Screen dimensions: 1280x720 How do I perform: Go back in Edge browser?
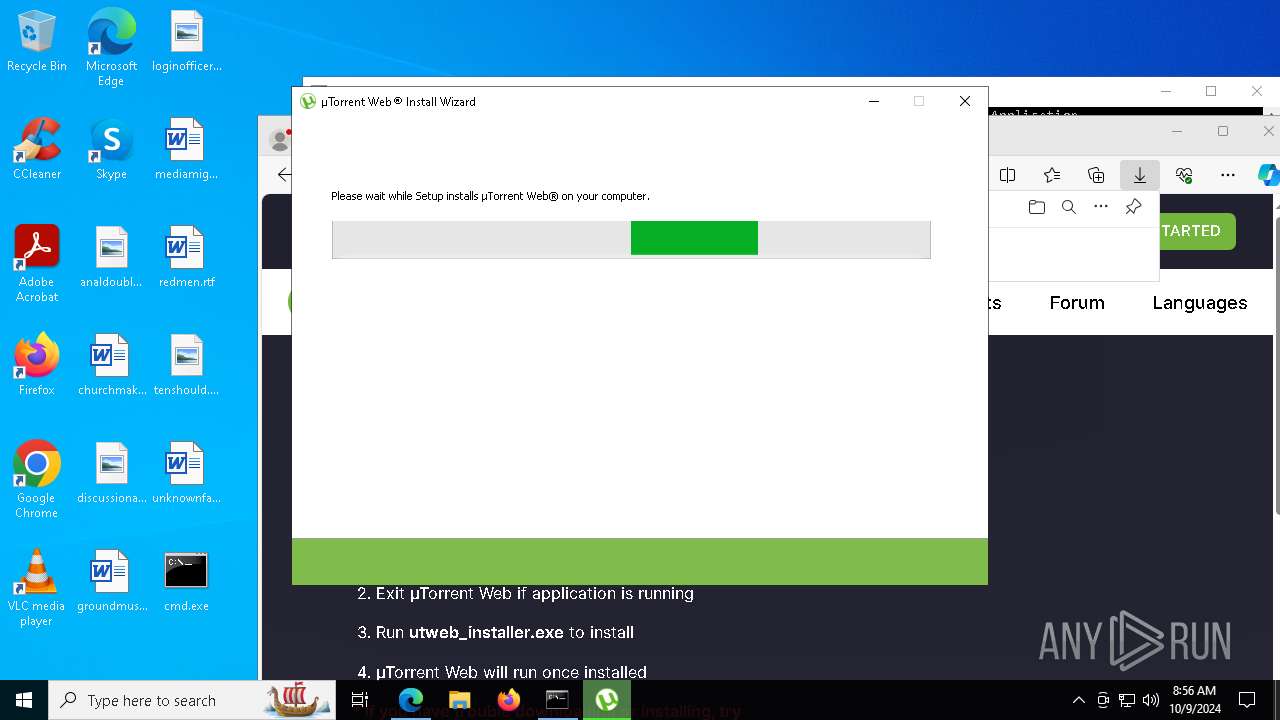pos(284,175)
